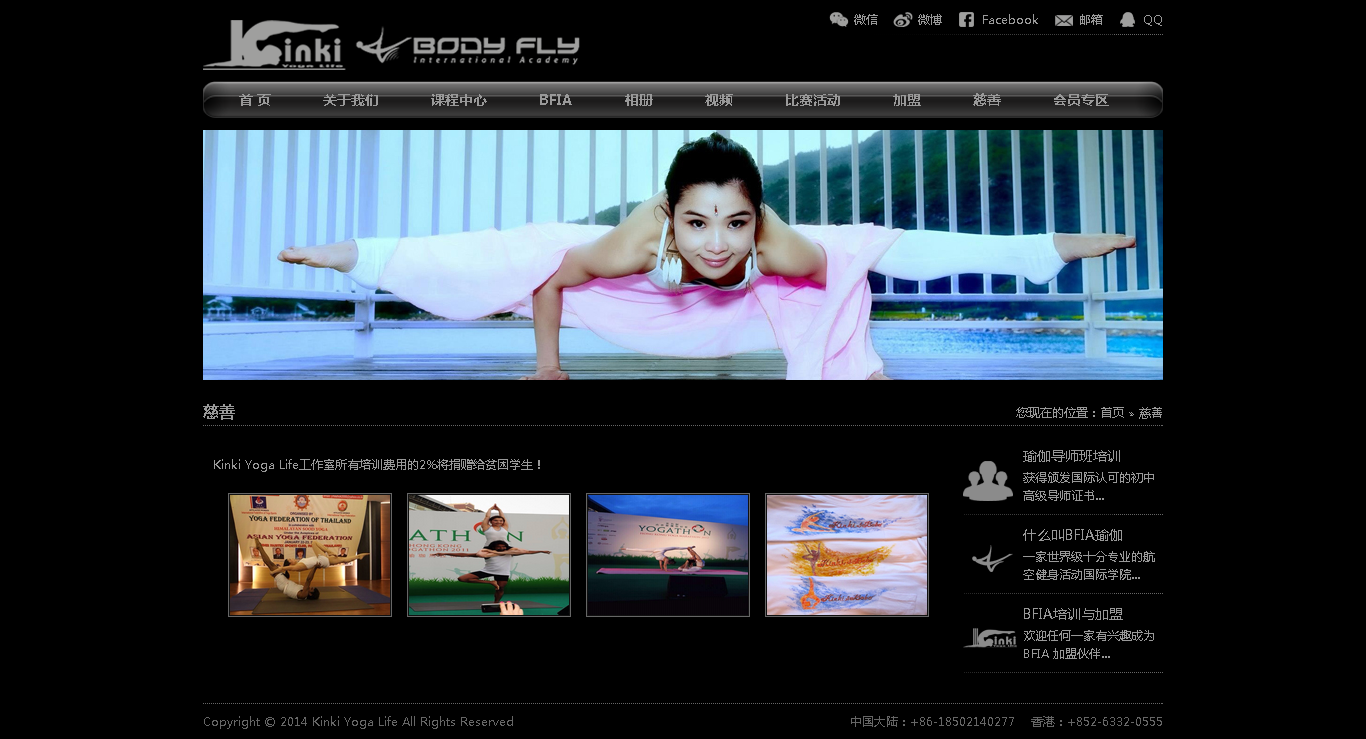Open the 瑜伽导师班培训 sidebar link
The width and height of the screenshot is (1366, 739).
click(1071, 456)
